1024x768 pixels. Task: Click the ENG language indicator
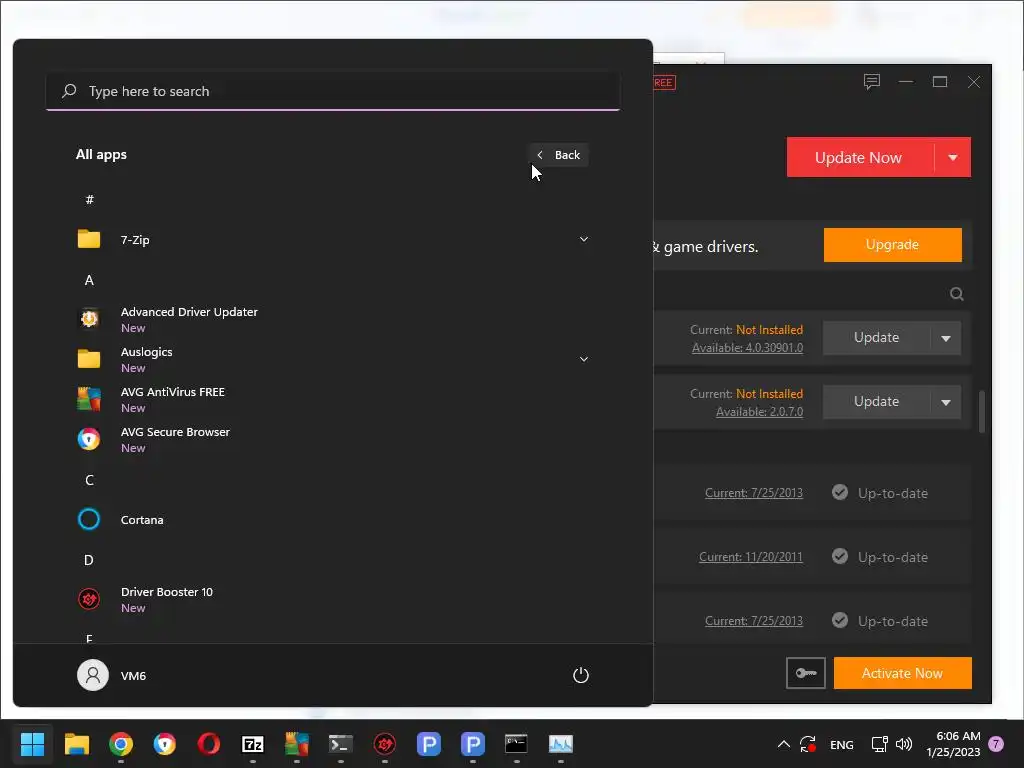coord(841,744)
